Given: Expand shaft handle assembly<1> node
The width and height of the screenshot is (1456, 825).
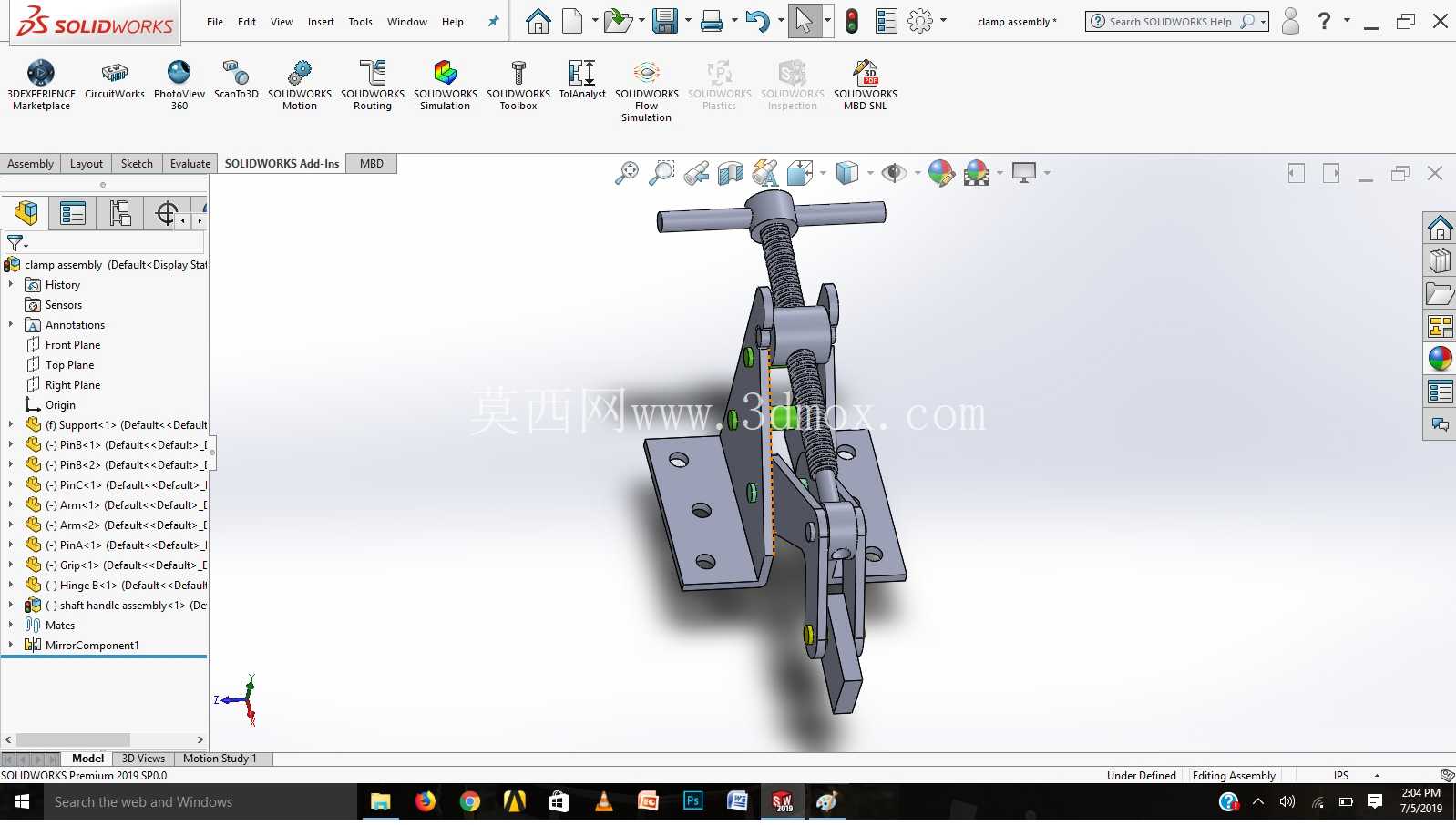Looking at the screenshot, I should [x=11, y=605].
